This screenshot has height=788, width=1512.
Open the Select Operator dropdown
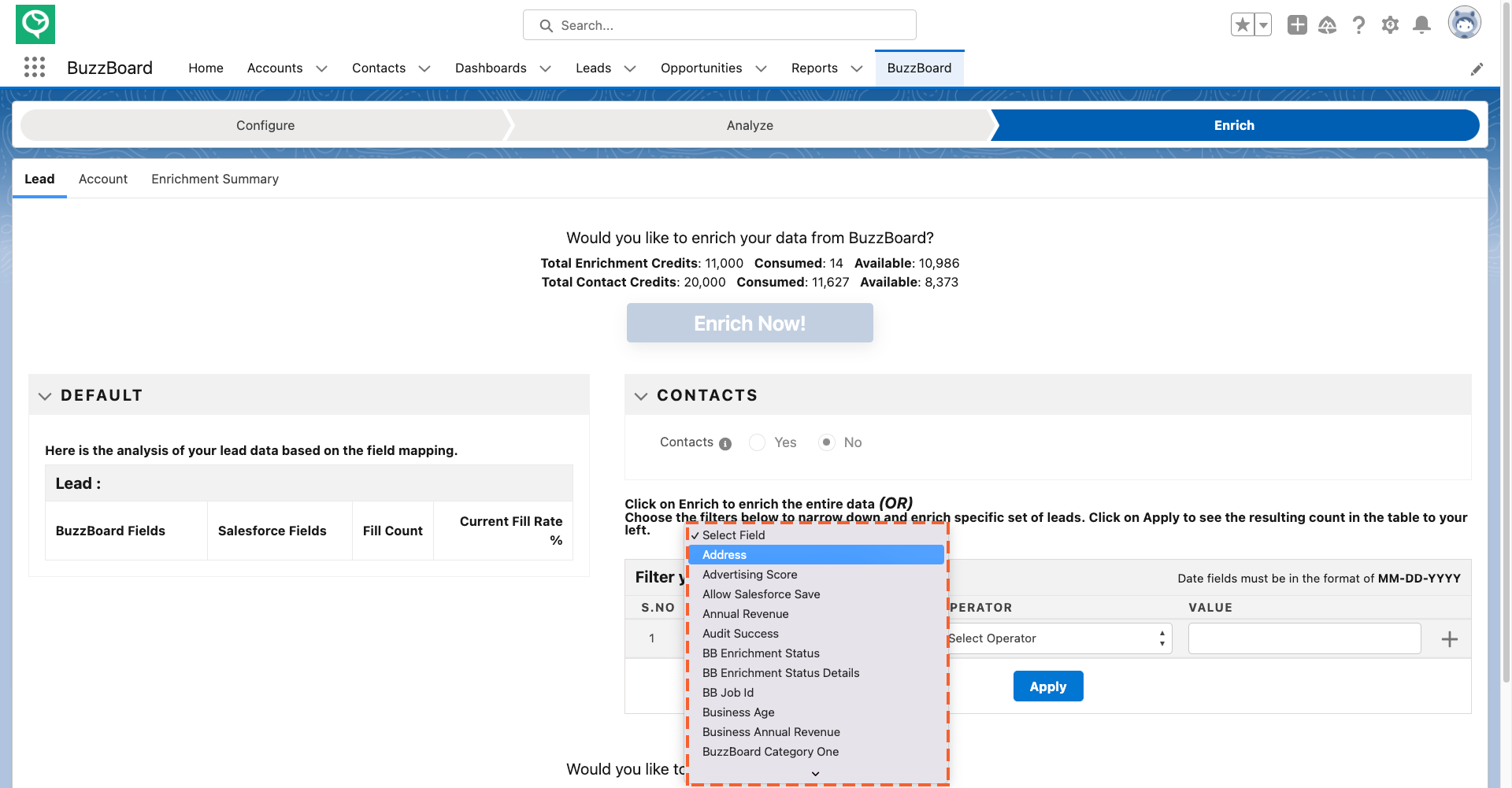click(1059, 638)
